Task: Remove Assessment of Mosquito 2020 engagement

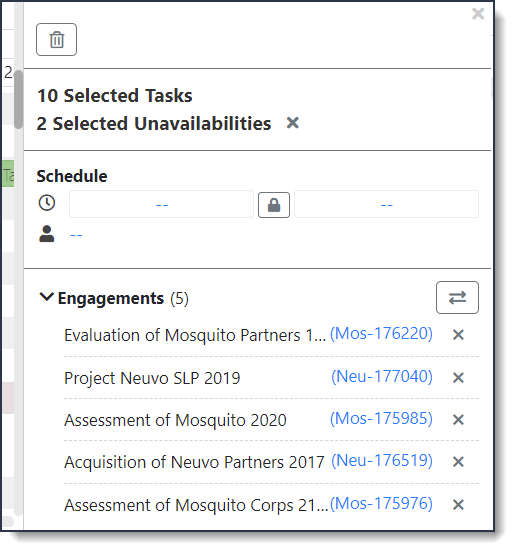Action: coord(458,420)
